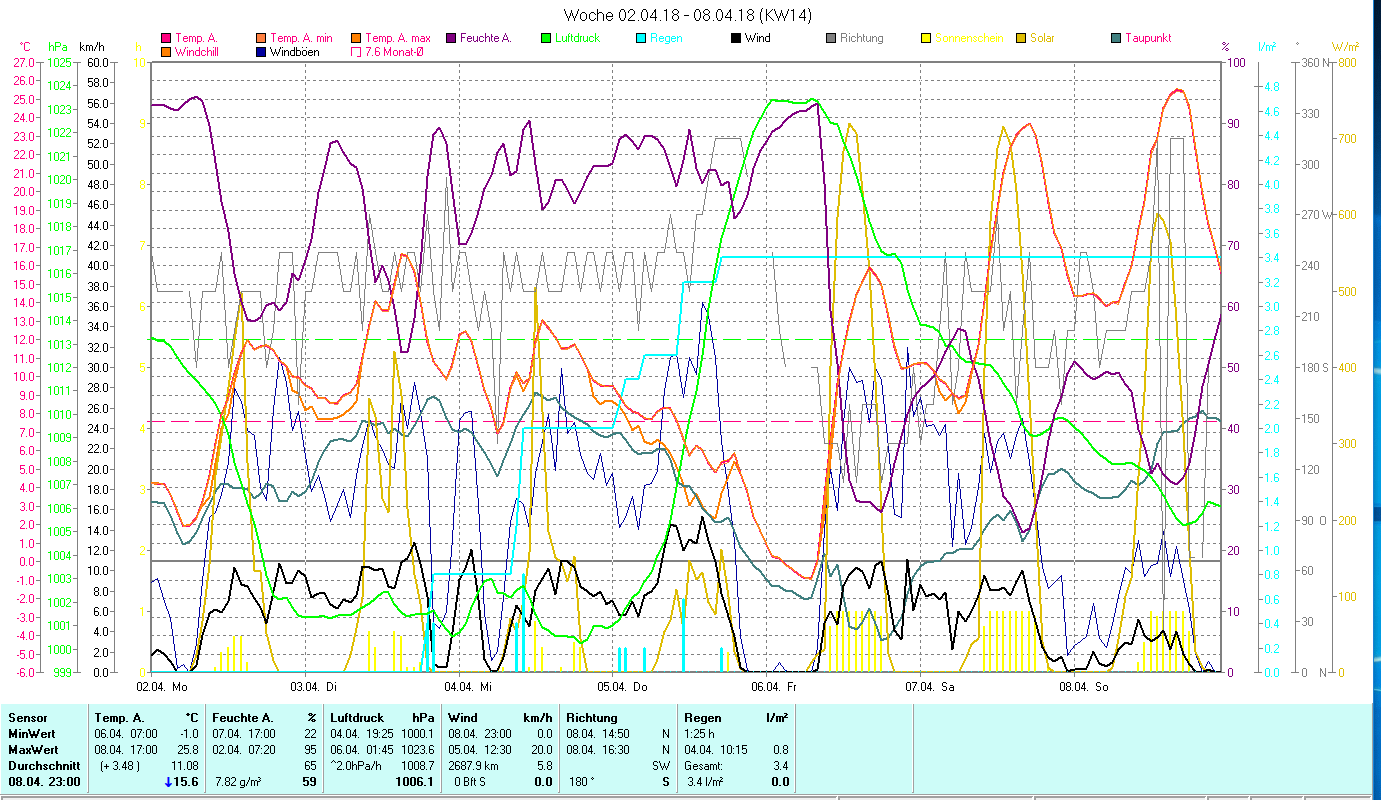This screenshot has width=1381, height=800.
Task: Click the MinWert row label
Action: (x=31, y=734)
